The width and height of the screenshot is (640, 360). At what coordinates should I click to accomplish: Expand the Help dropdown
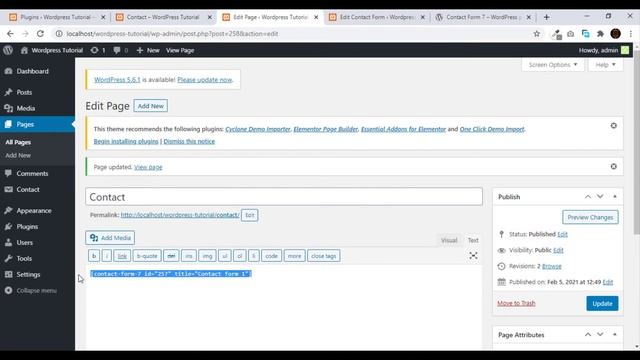coord(605,65)
